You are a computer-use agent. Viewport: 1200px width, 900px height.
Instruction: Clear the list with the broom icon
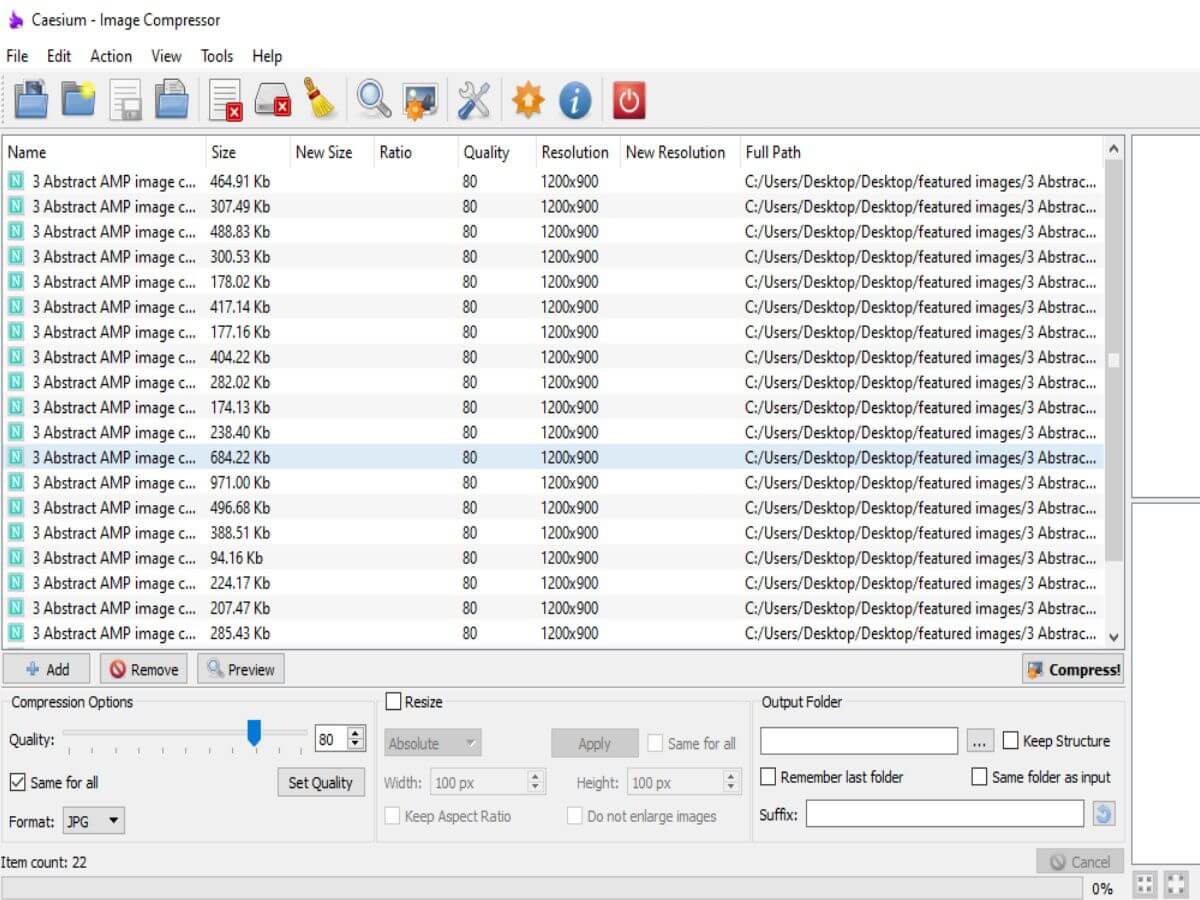(x=319, y=100)
